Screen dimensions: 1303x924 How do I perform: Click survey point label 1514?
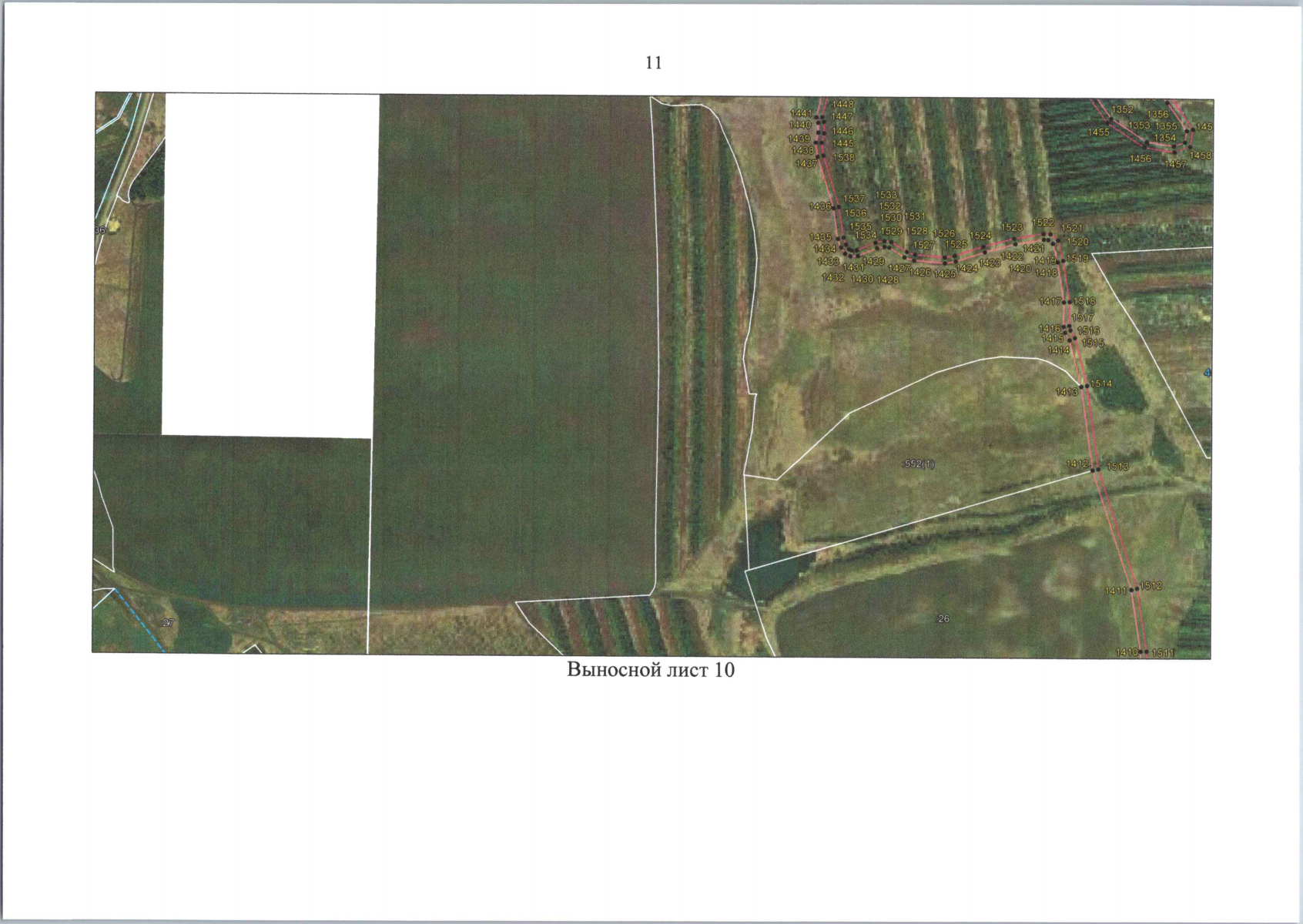pyautogui.click(x=1100, y=383)
